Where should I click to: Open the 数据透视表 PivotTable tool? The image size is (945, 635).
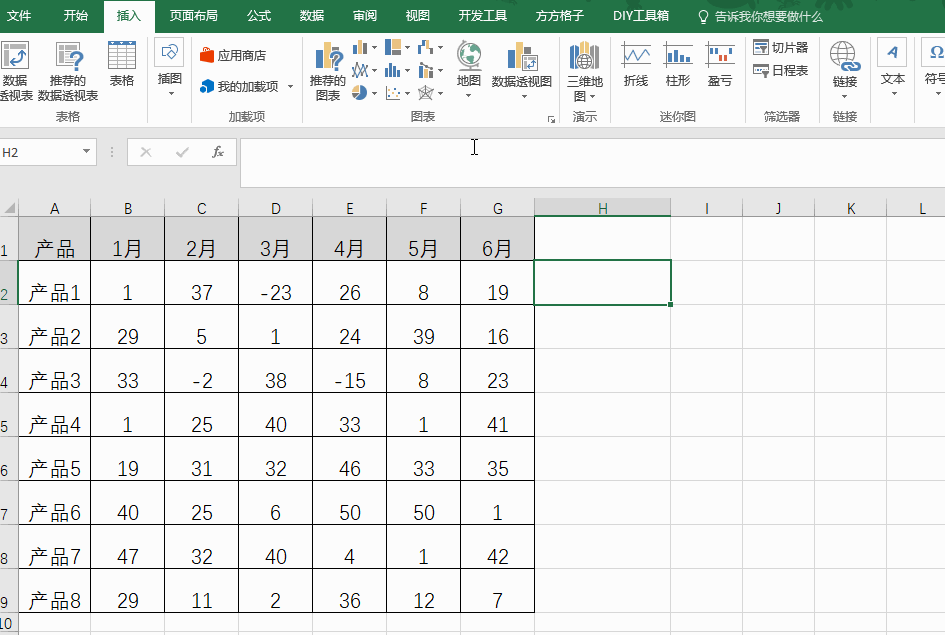[x=14, y=69]
